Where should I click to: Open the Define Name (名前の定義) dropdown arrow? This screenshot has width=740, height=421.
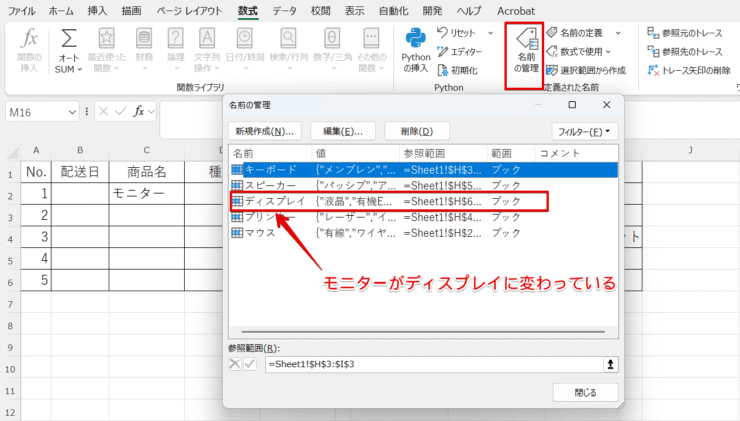click(x=618, y=33)
